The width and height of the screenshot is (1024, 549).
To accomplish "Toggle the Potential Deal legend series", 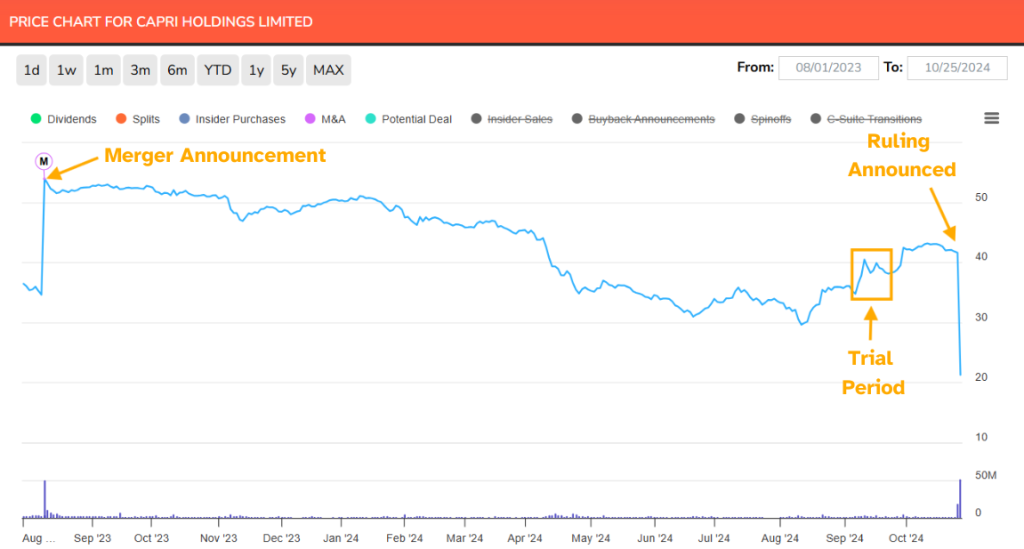I will point(408,119).
